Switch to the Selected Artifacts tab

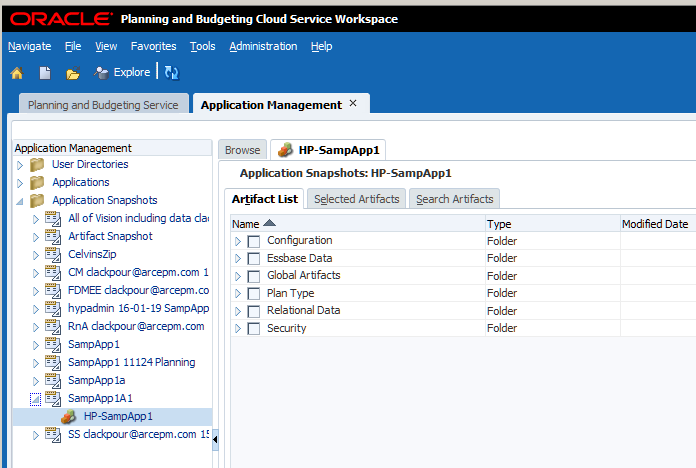(356, 199)
